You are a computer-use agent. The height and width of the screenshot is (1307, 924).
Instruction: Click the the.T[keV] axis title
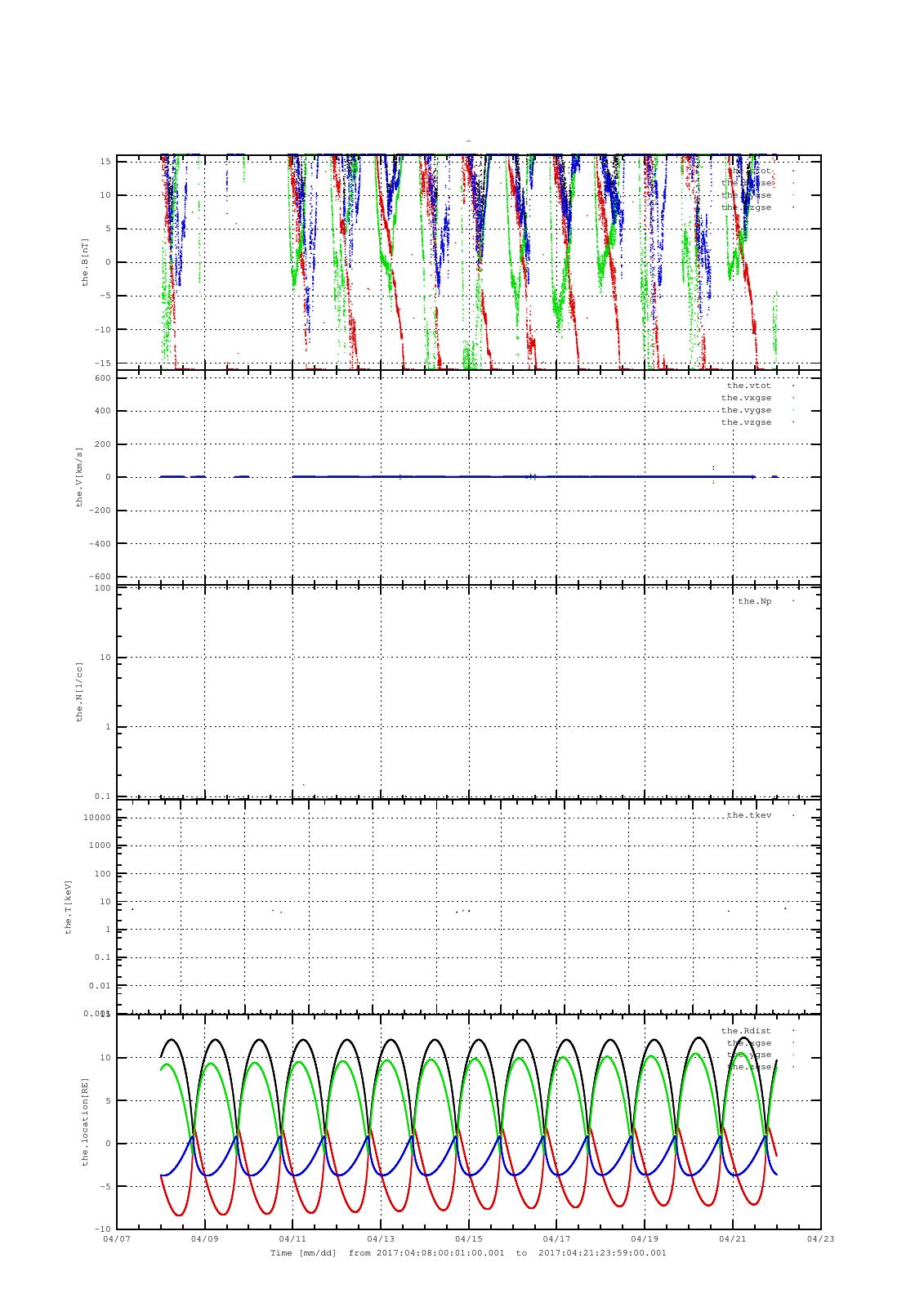[69, 906]
